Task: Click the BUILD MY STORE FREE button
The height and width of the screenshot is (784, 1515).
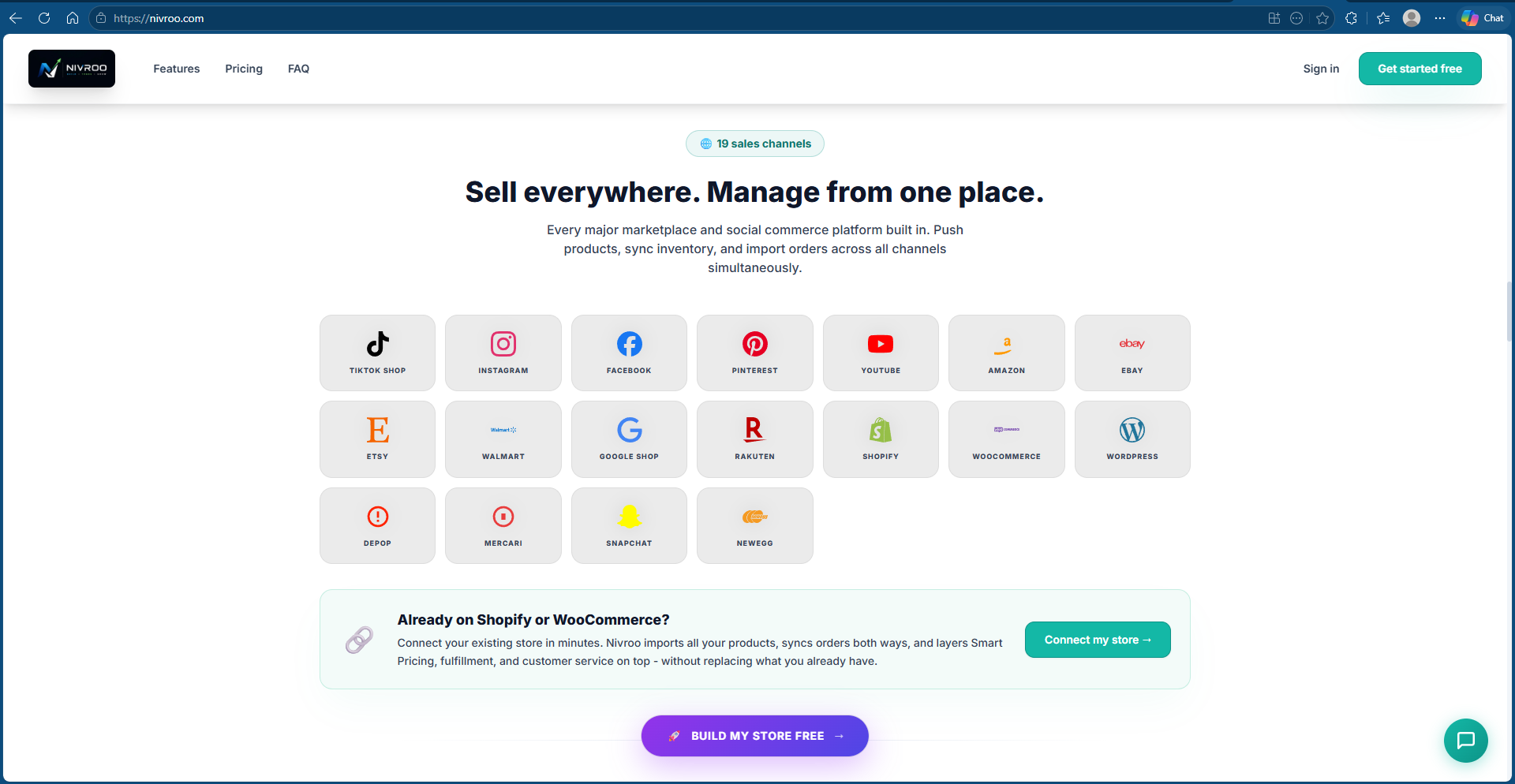Action: pos(755,736)
